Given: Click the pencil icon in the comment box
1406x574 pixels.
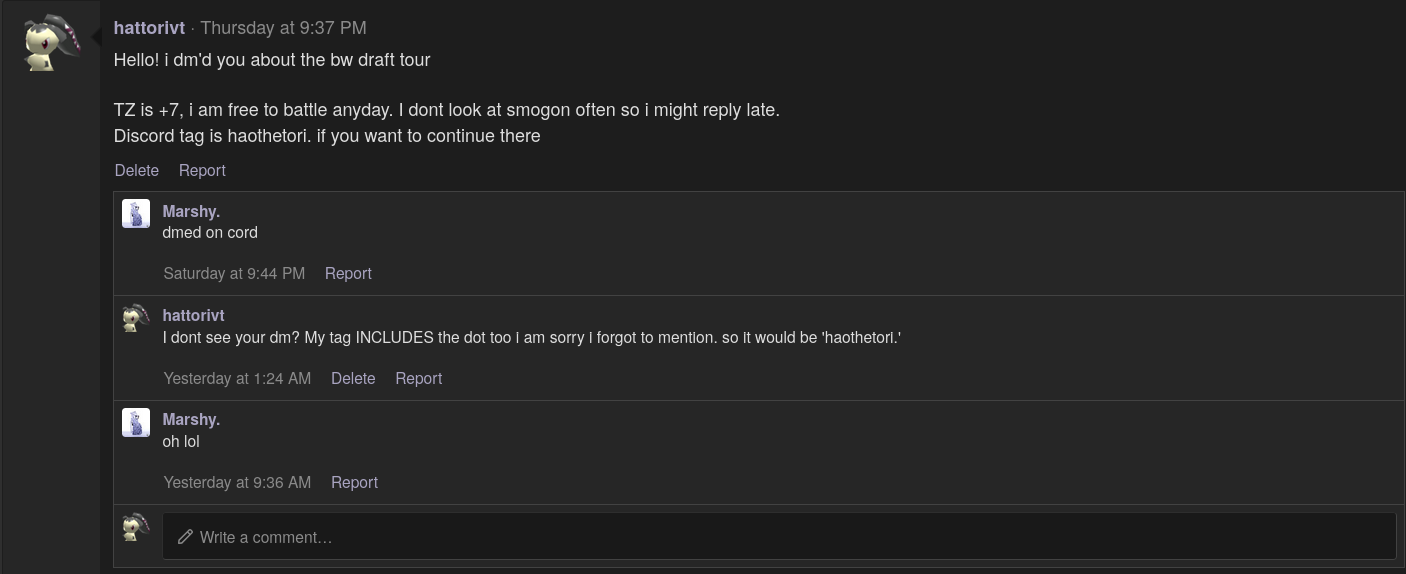Looking at the screenshot, I should point(185,537).
